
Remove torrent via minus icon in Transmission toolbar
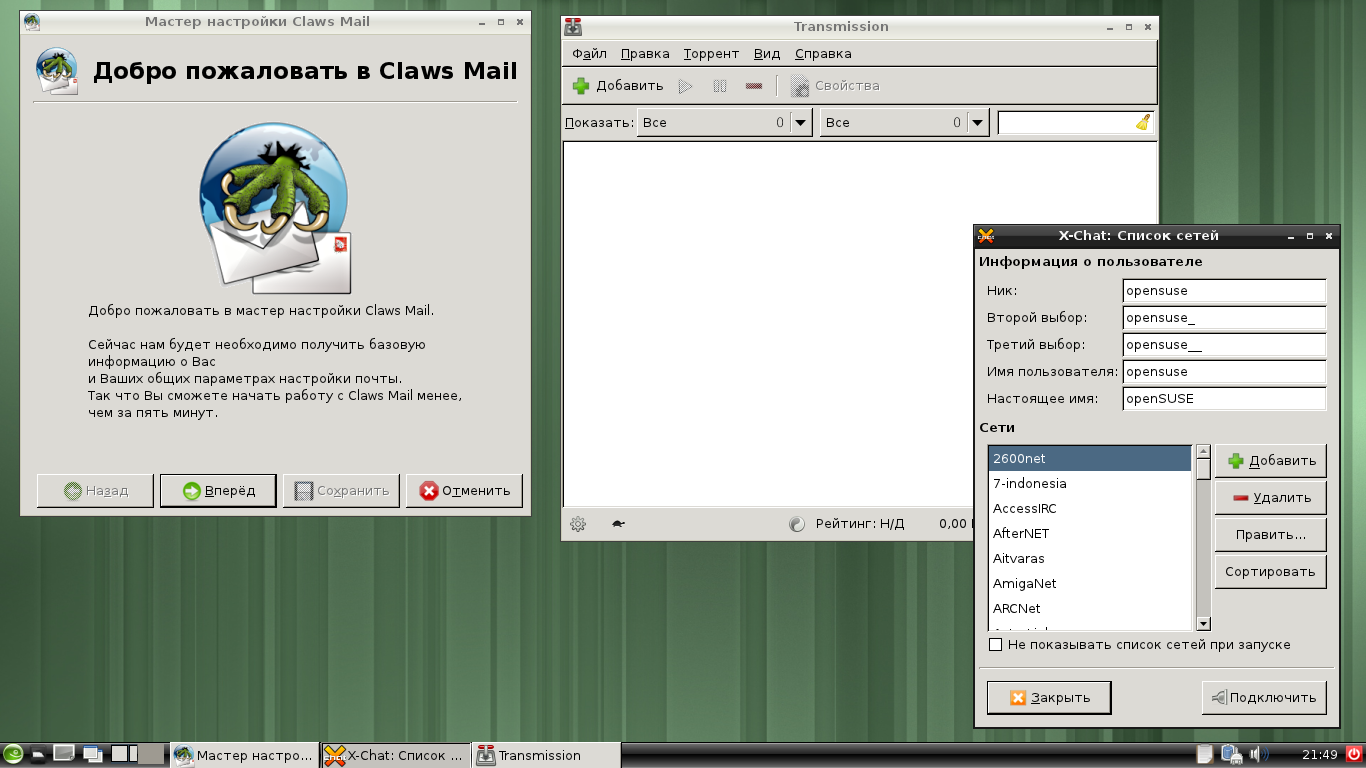754,86
